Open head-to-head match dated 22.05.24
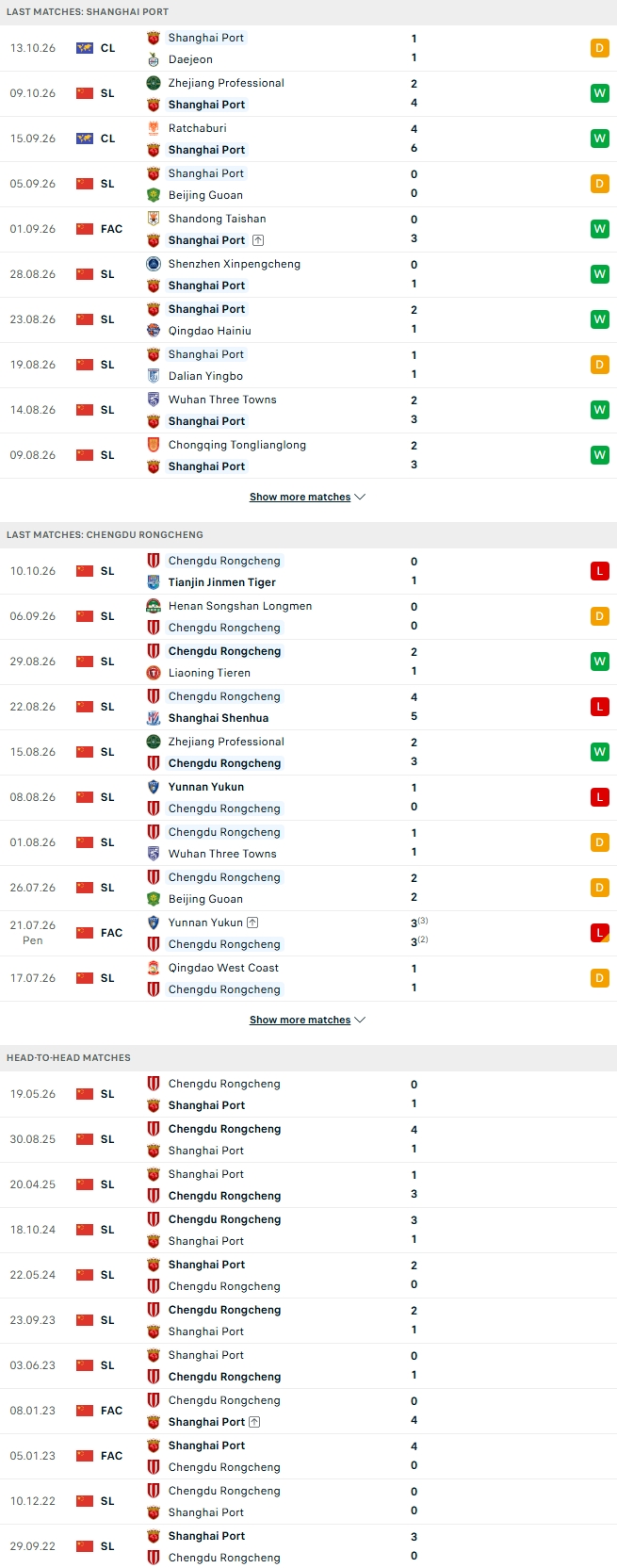 (308, 1275)
